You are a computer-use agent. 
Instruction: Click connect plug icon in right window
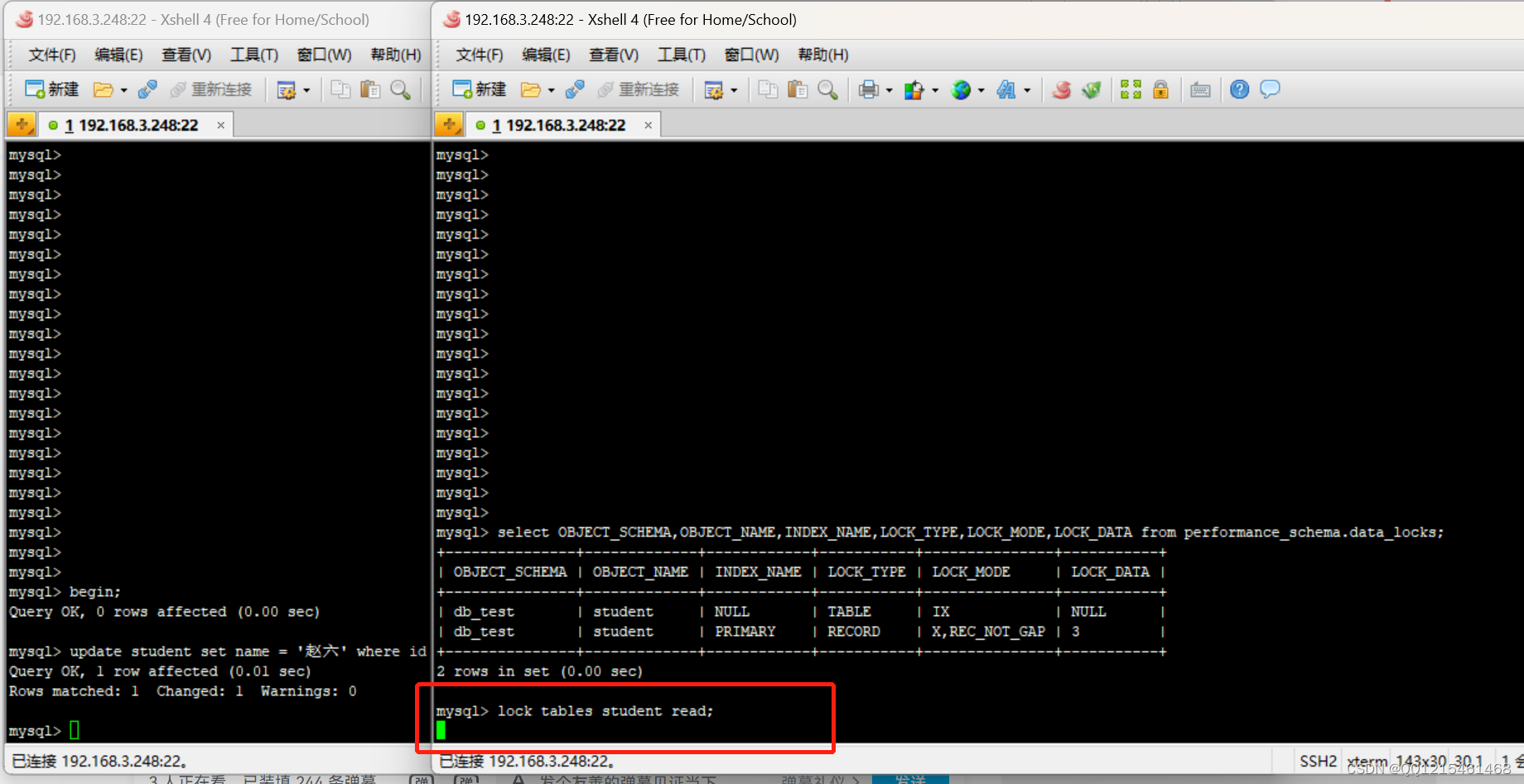click(x=576, y=89)
